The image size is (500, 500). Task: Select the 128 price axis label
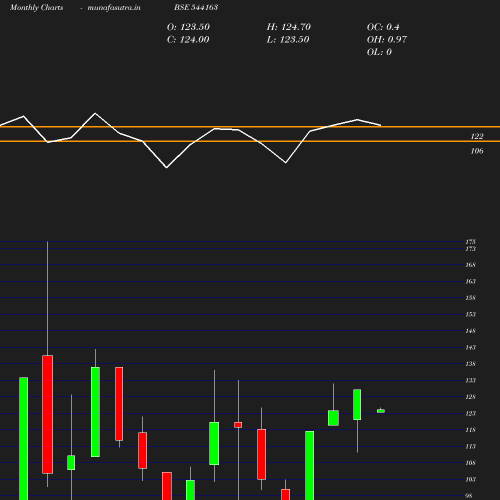point(471,397)
